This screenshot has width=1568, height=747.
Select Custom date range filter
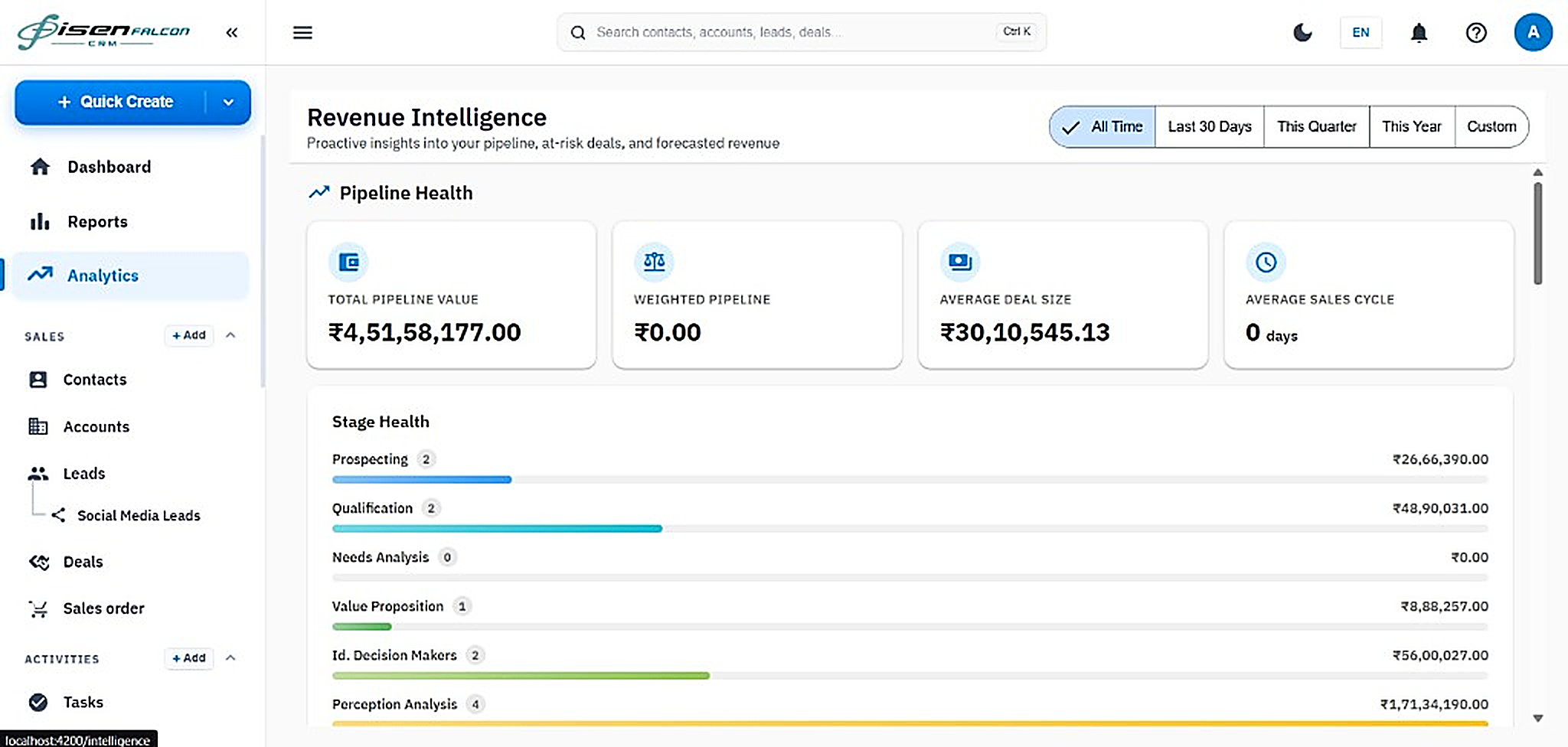[x=1491, y=126]
